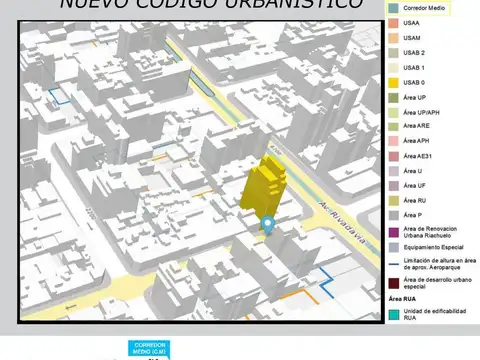Click the 'USAB 1' legend label
Viewport: 480px width, 360px height.
(414, 68)
